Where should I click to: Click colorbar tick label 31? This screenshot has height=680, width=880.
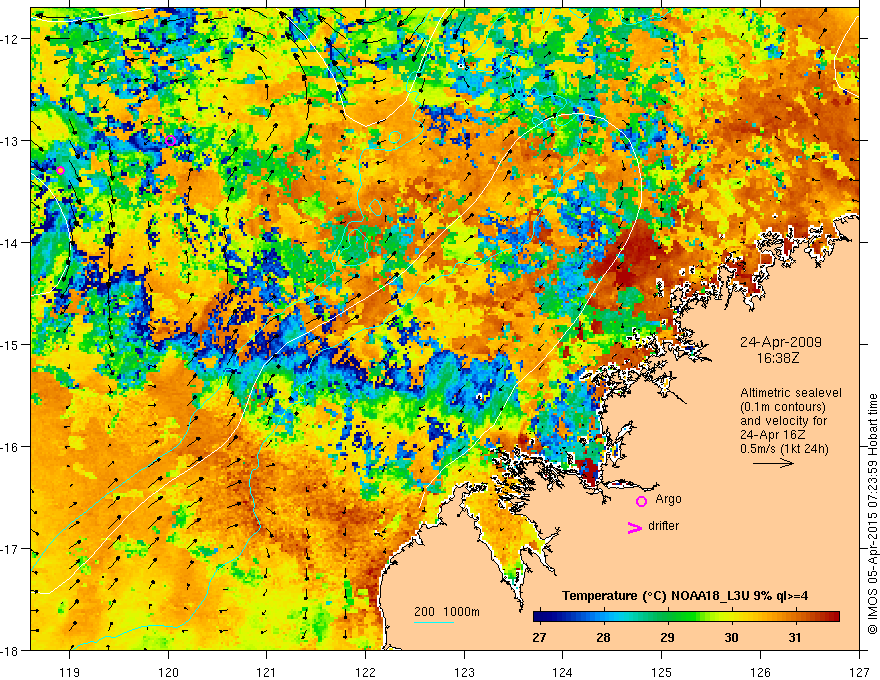795,637
